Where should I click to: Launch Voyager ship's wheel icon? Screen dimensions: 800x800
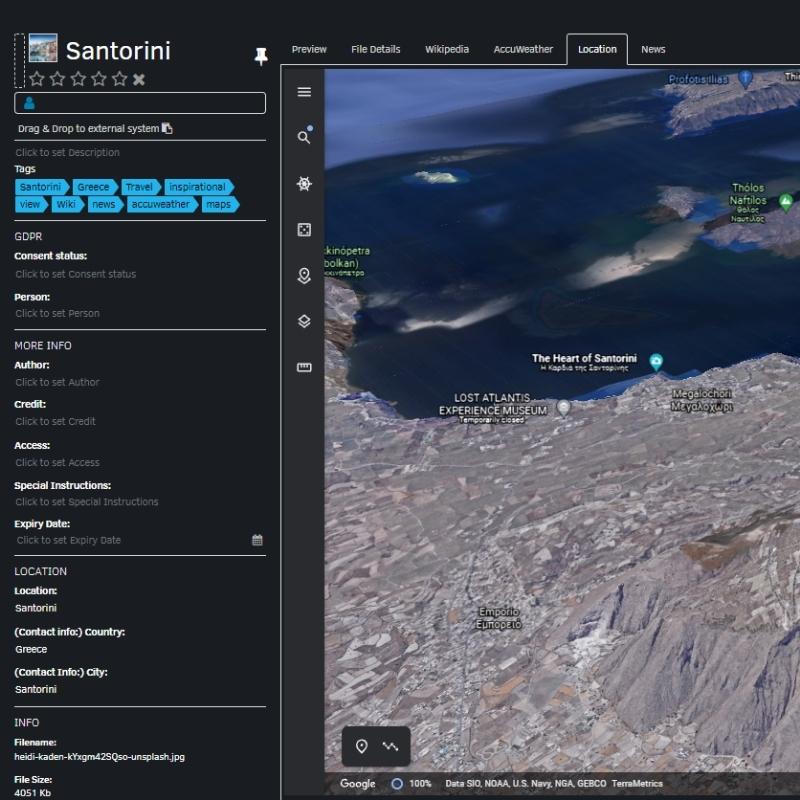point(304,184)
